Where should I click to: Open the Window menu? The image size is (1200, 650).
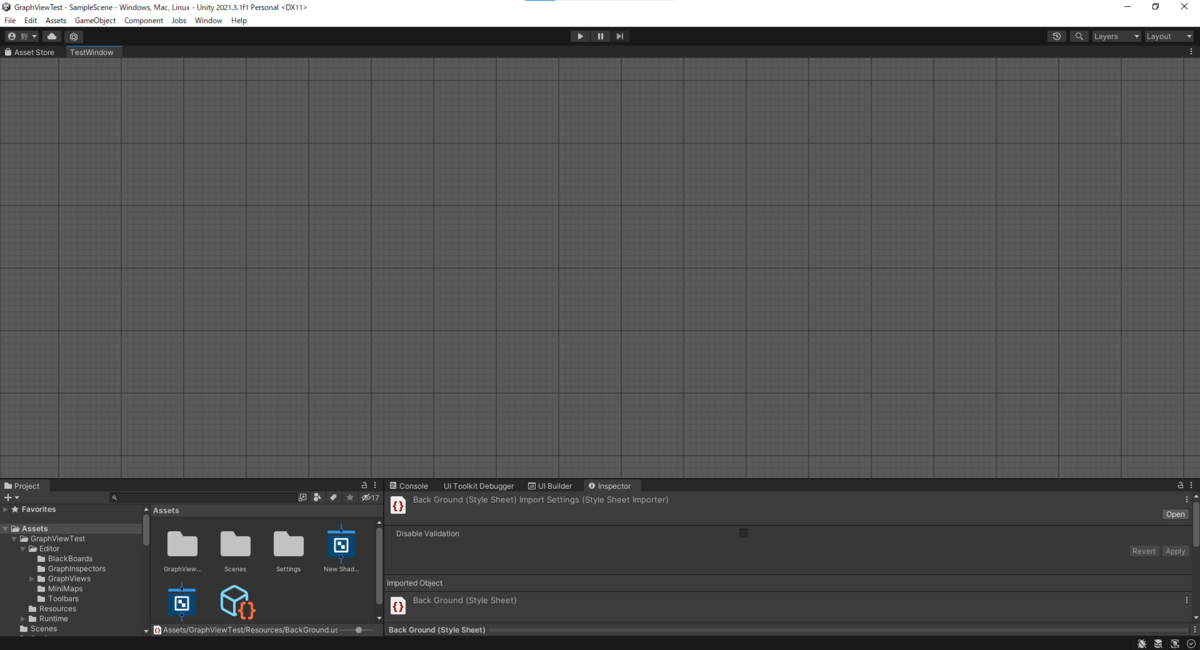click(x=208, y=20)
